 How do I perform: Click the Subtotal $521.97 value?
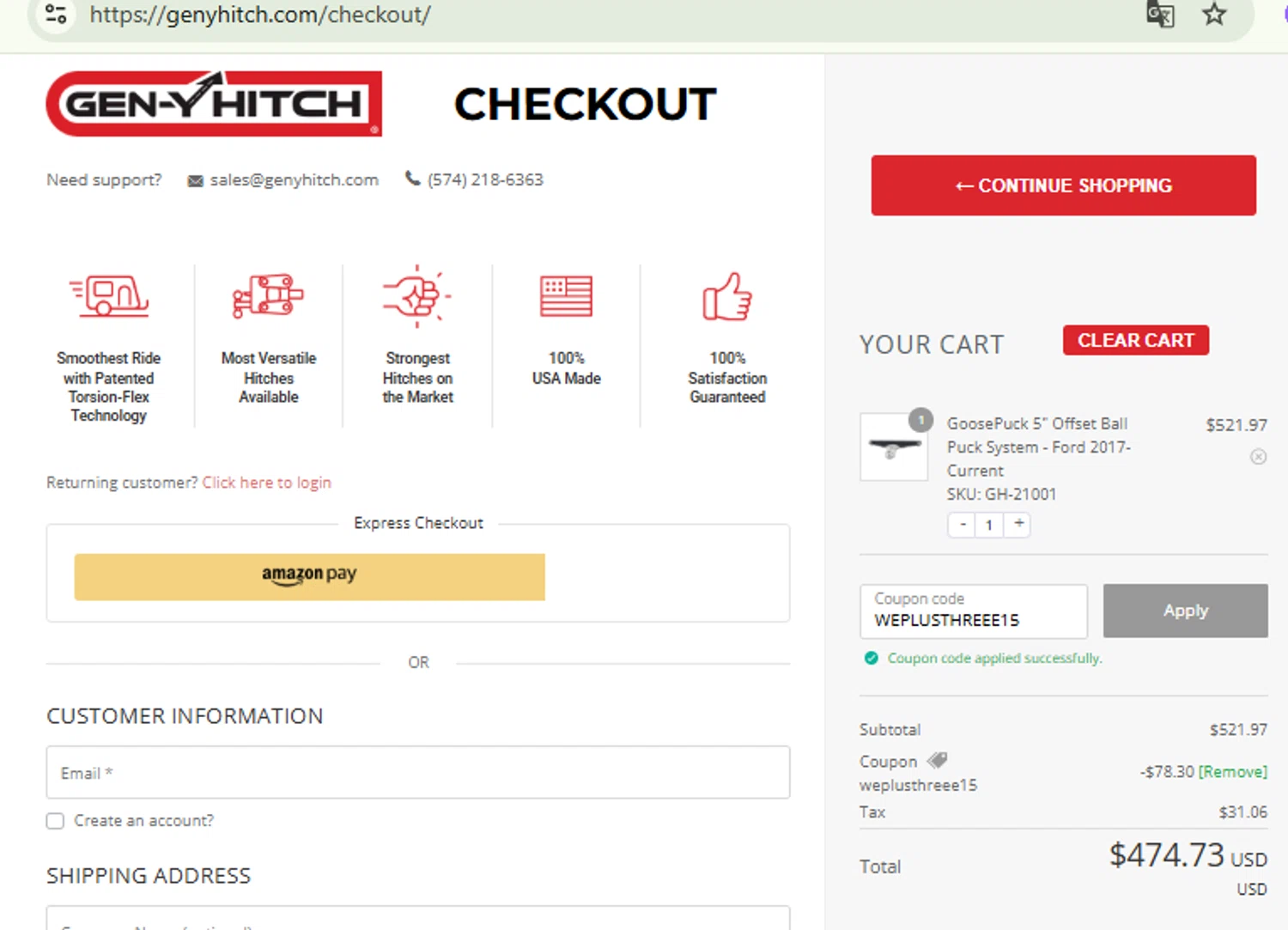[1239, 730]
